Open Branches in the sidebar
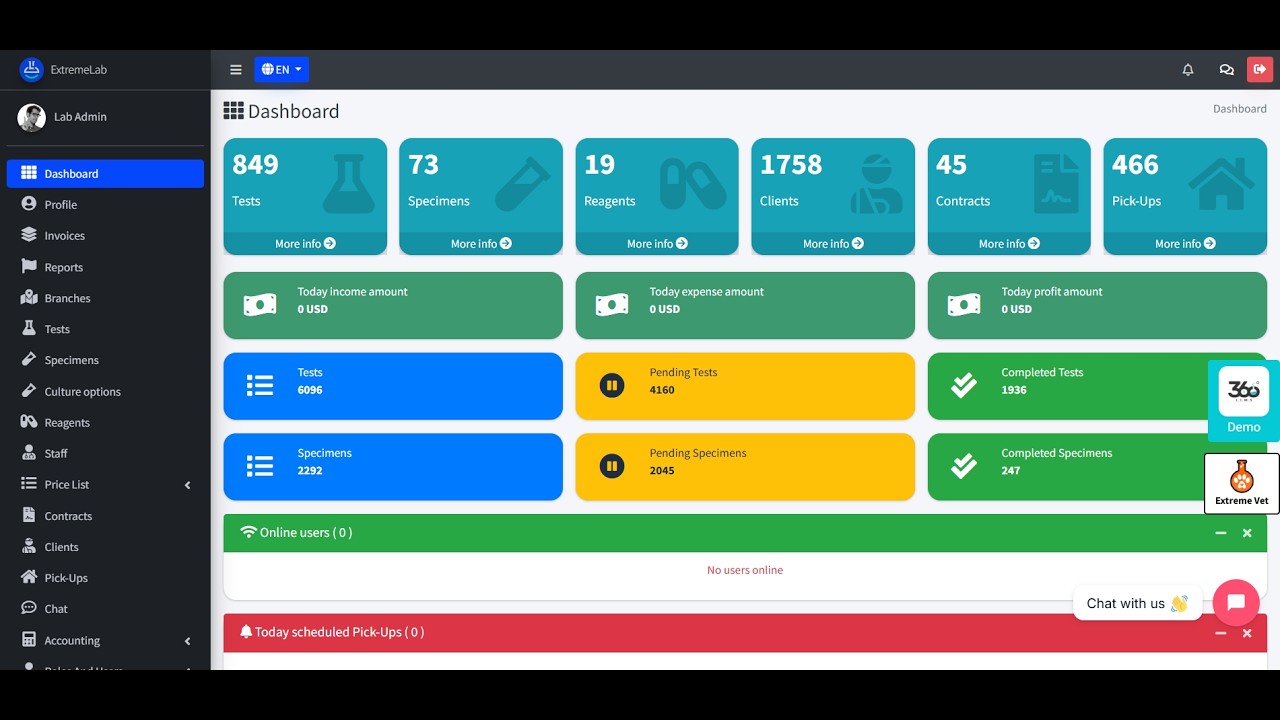 (105, 298)
